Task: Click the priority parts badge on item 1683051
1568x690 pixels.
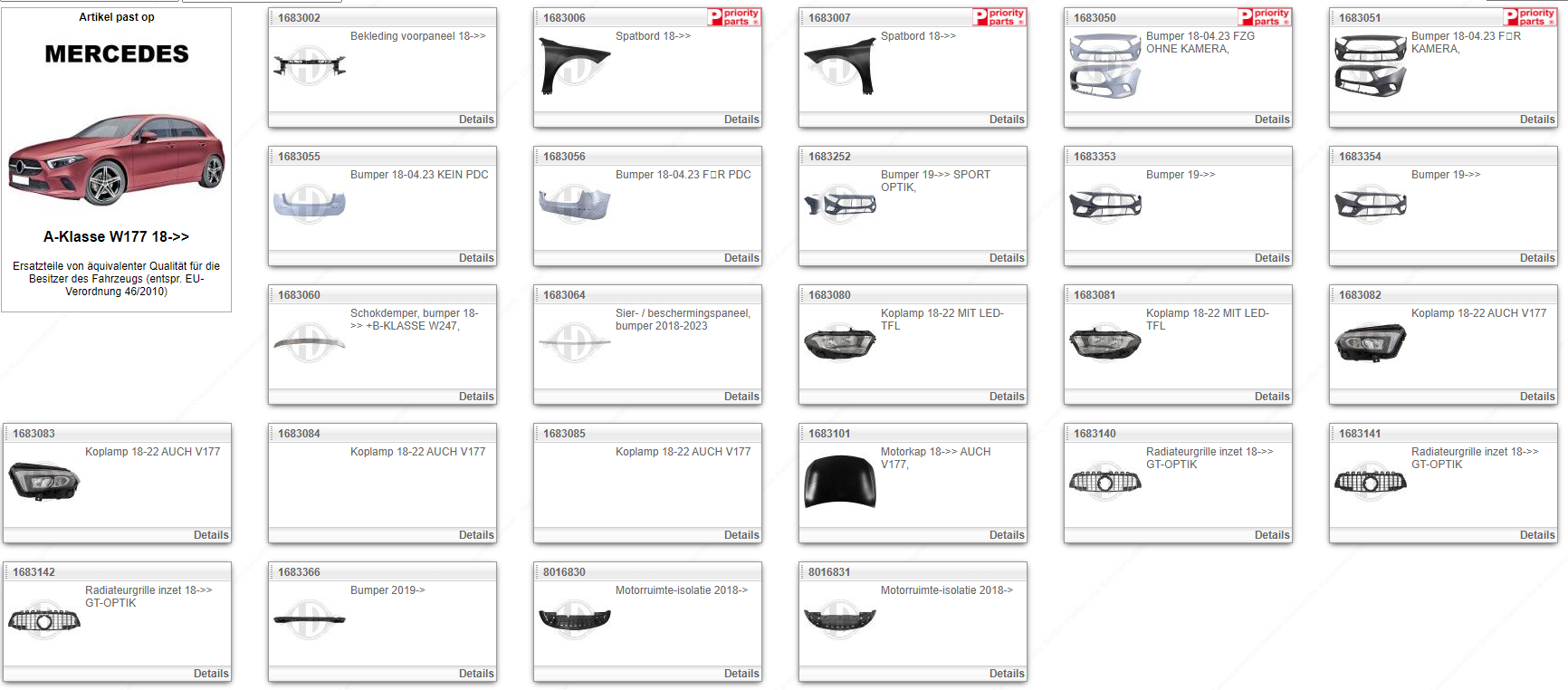Action: (x=1529, y=17)
